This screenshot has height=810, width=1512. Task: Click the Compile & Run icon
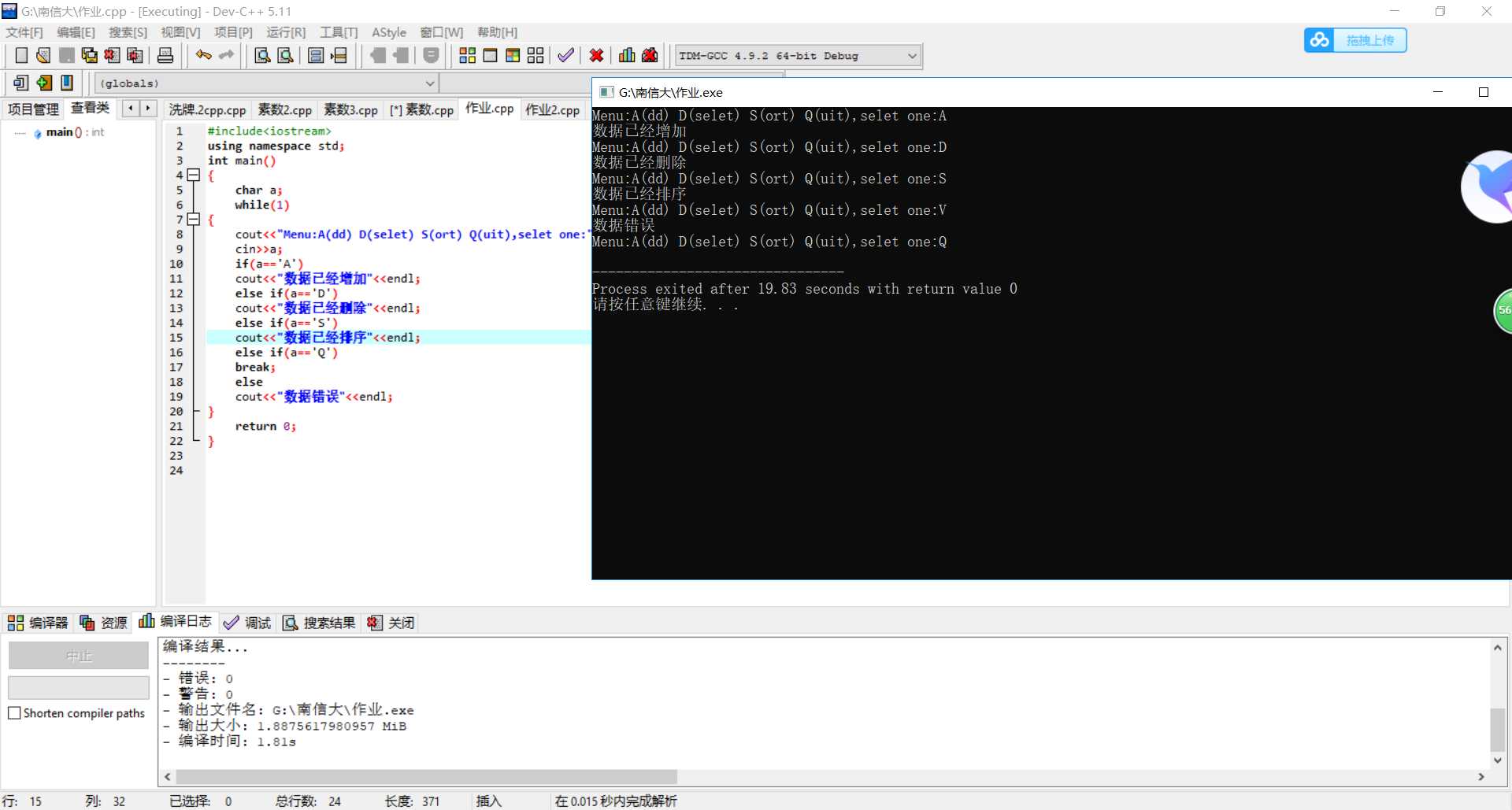tap(513, 55)
